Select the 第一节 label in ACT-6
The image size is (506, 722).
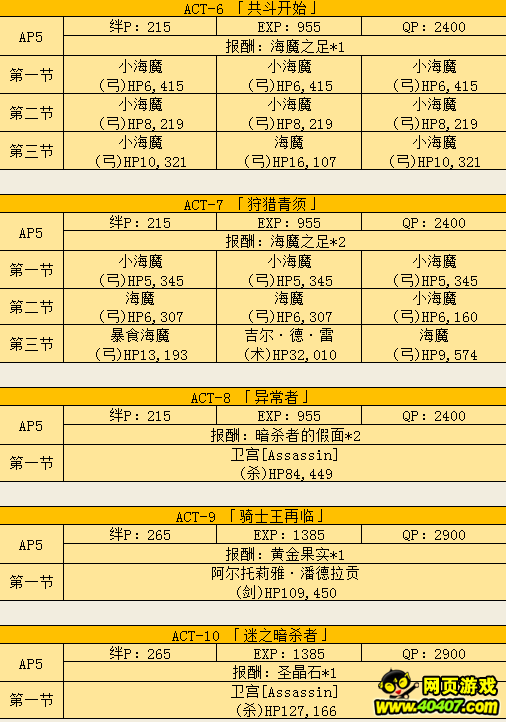(x=31, y=75)
